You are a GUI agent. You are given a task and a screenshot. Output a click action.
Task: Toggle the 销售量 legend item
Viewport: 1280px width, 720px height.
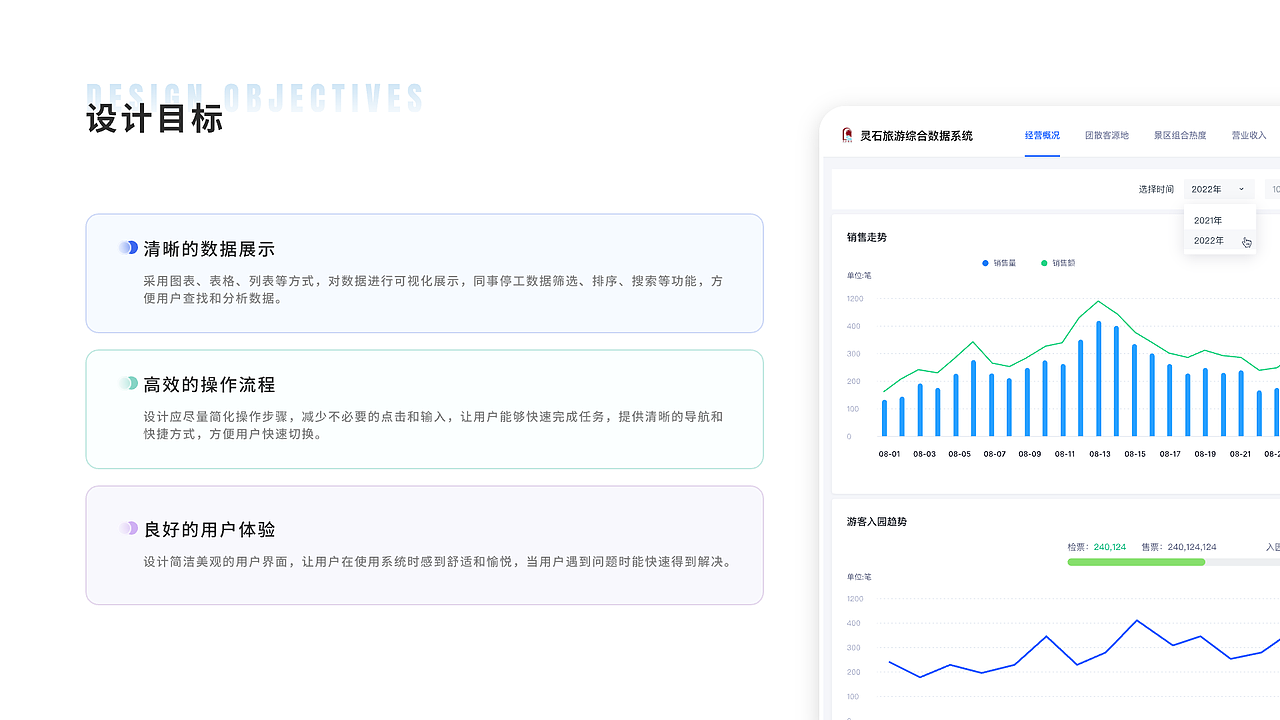coord(999,263)
